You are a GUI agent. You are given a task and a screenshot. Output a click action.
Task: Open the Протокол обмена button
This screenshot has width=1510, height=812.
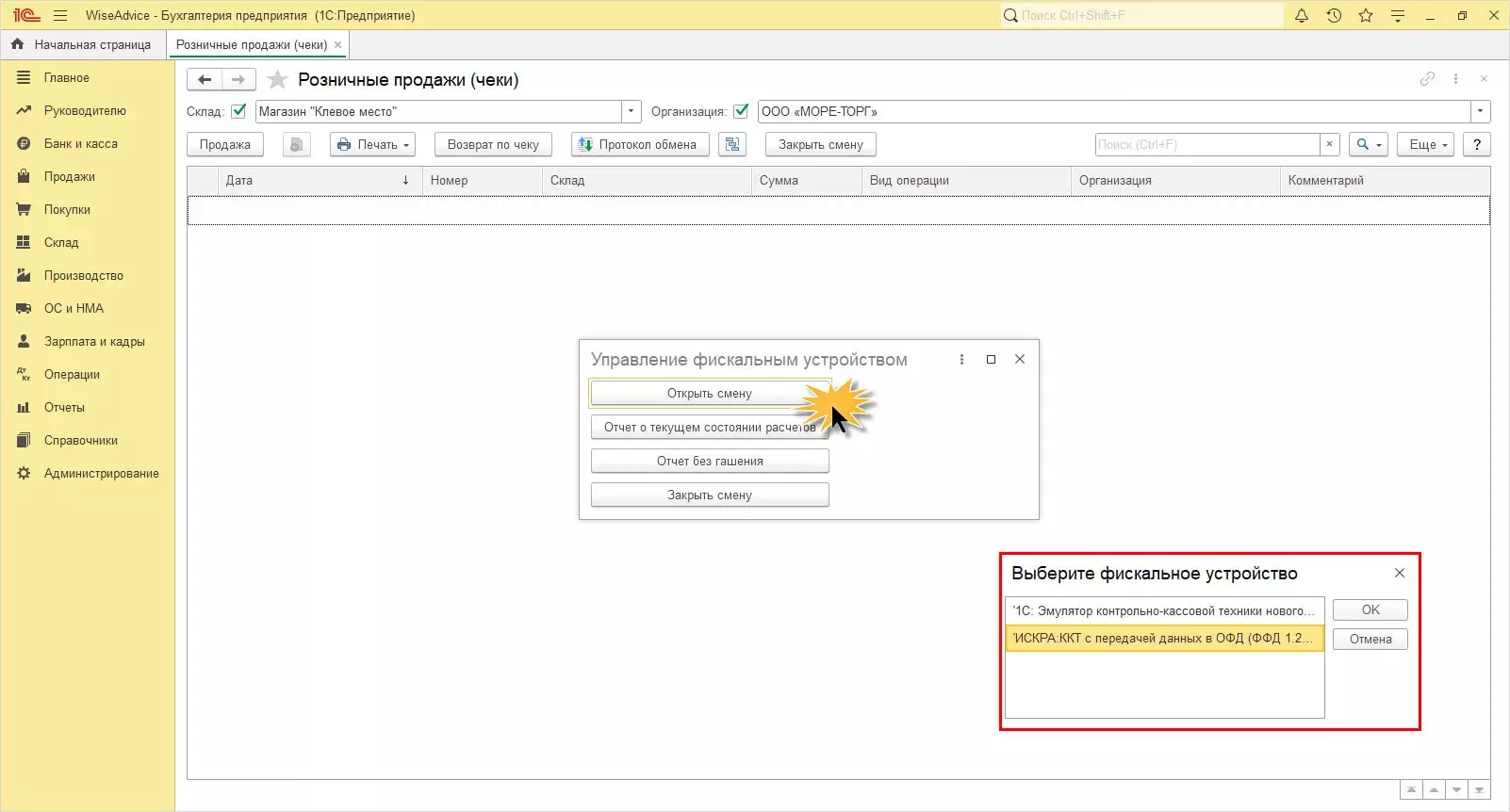tap(640, 144)
